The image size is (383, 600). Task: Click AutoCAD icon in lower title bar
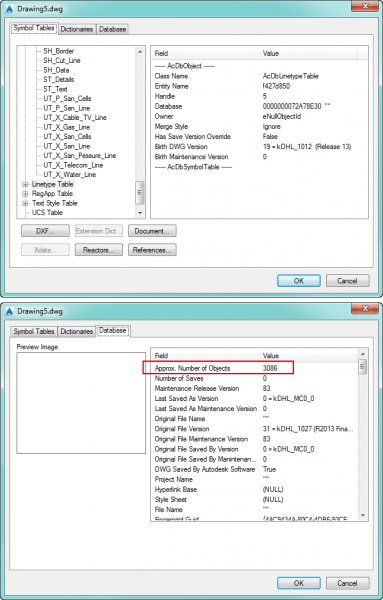10,311
